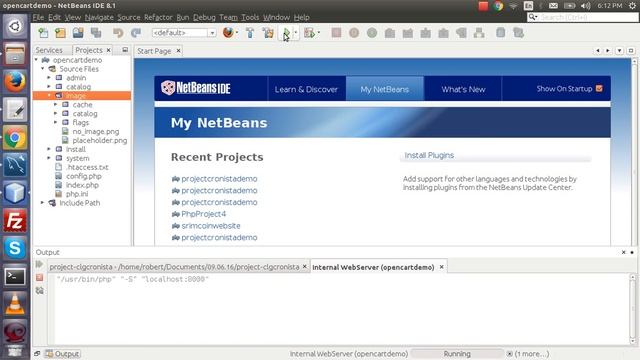Open the srimcoinwebsite recent project
Viewport: 640px width, 360px height.
(211, 226)
